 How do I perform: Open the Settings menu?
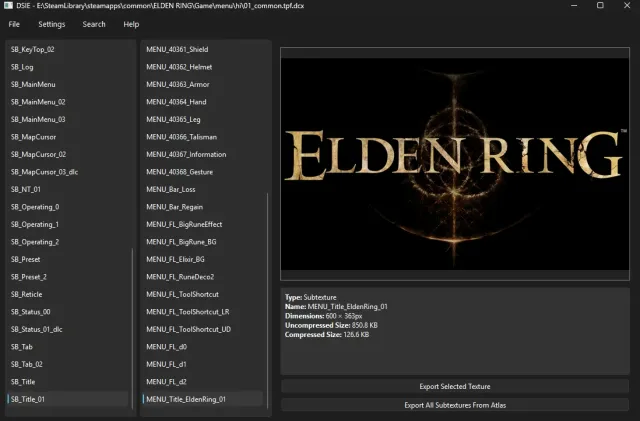(51, 24)
